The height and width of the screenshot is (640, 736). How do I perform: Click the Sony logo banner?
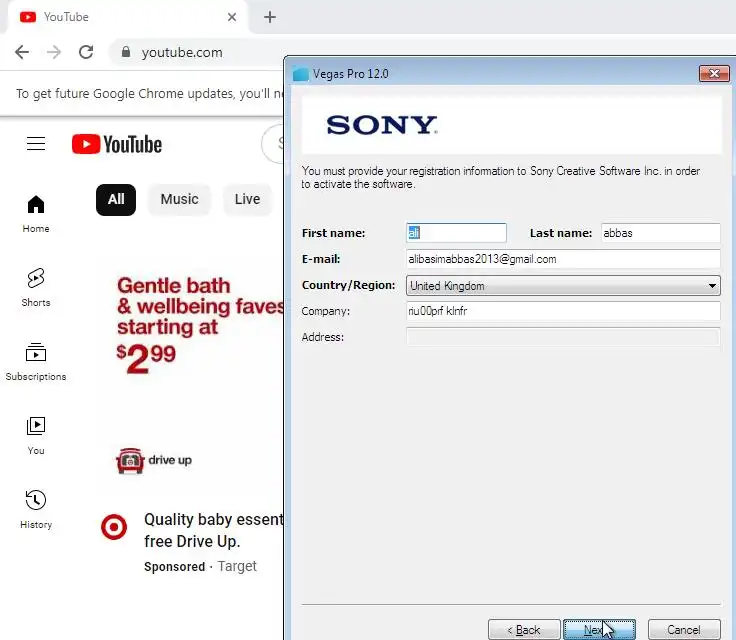[512, 125]
